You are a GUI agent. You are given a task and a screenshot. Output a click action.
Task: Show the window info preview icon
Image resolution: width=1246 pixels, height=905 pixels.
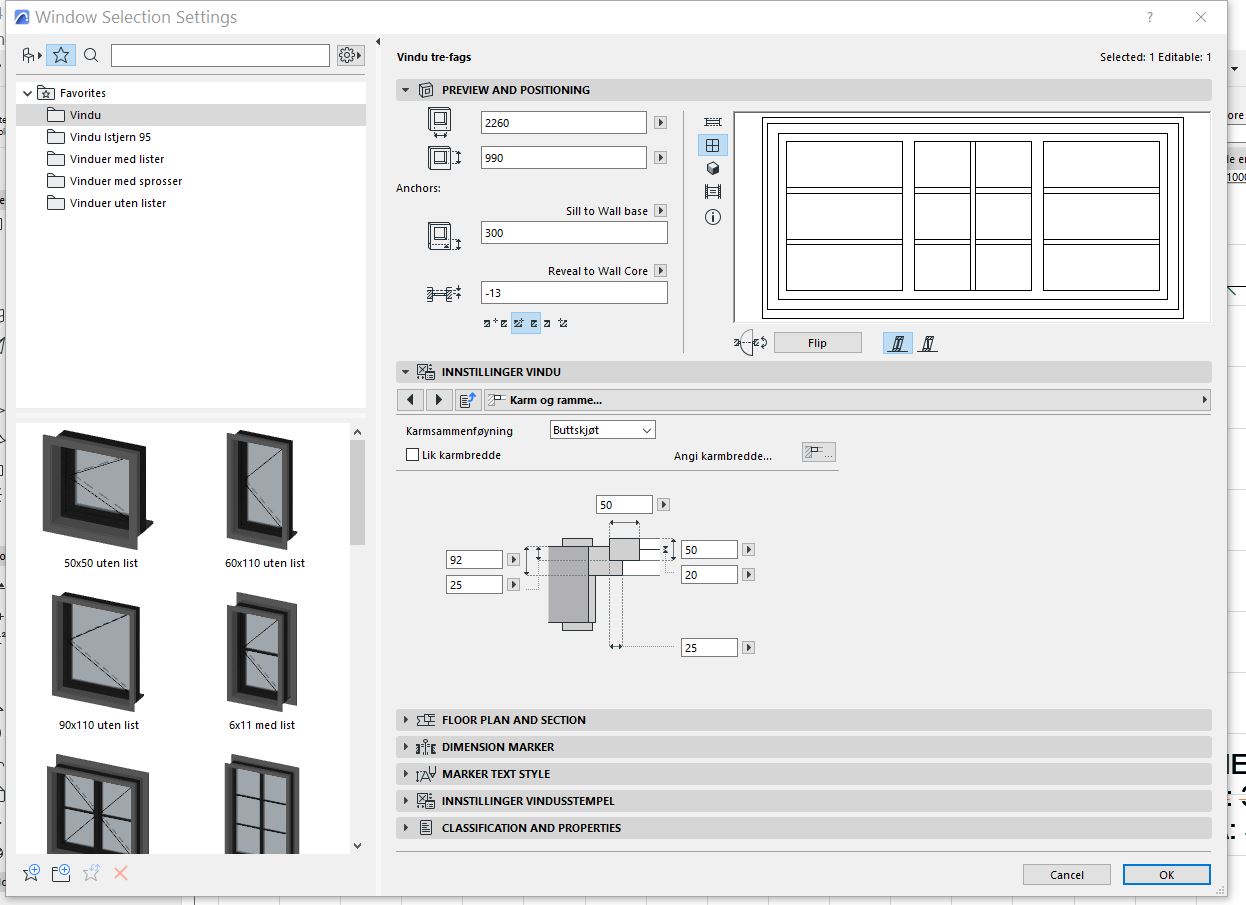[x=713, y=216]
